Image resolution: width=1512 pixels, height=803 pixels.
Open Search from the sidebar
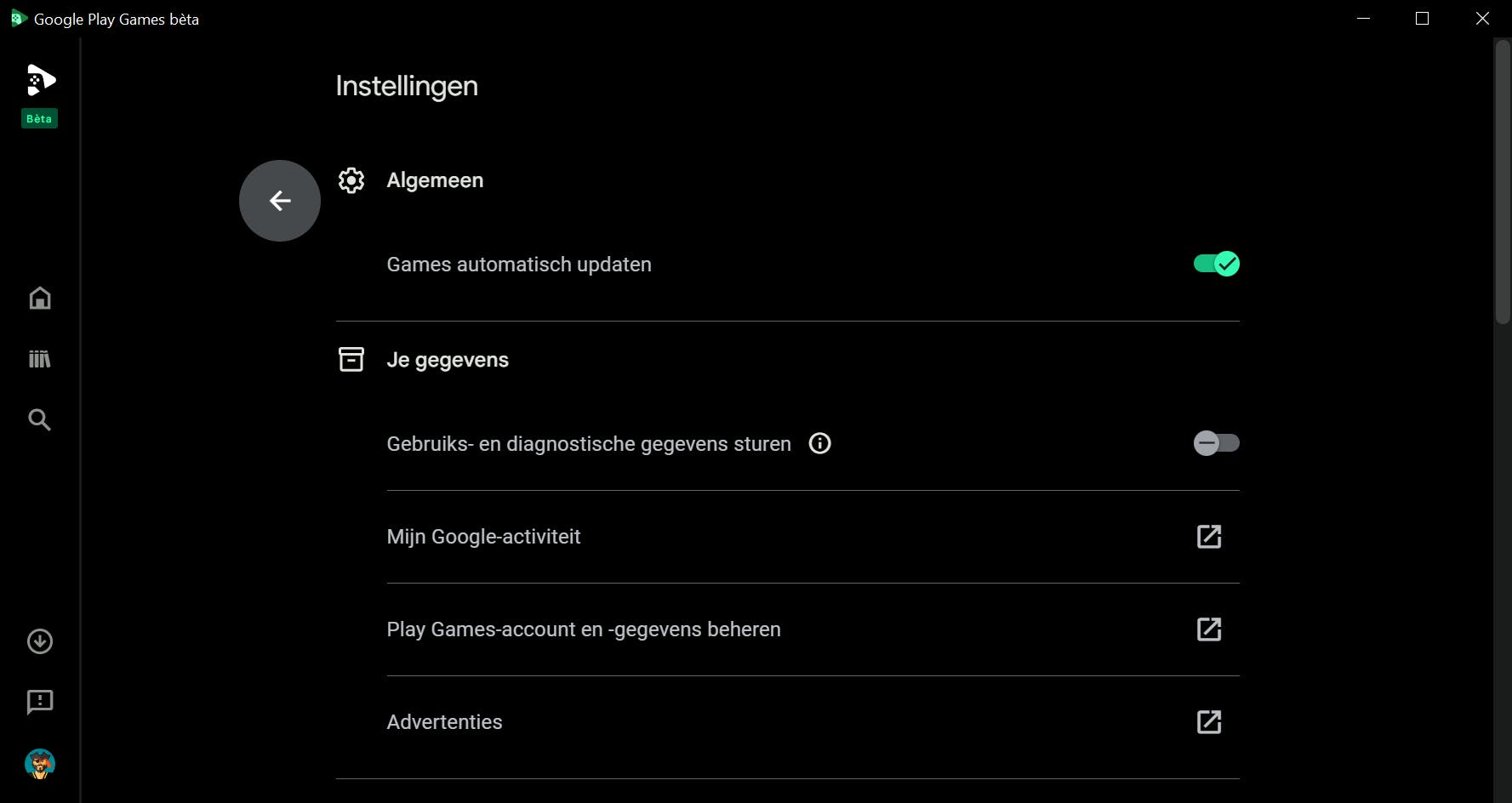(40, 419)
